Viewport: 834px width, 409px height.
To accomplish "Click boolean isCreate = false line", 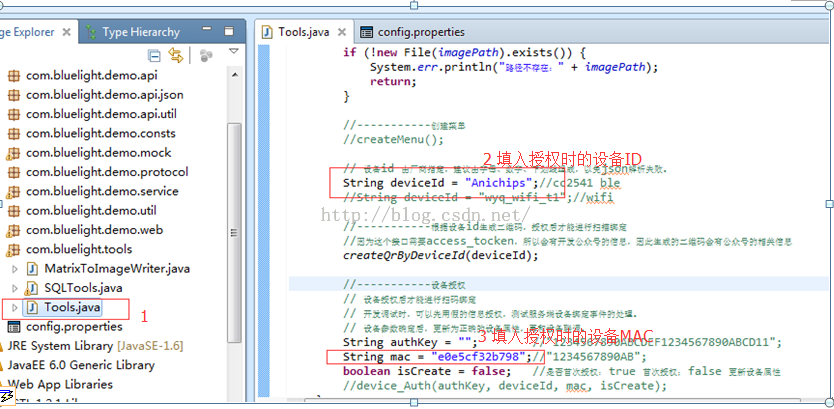I will (x=427, y=371).
